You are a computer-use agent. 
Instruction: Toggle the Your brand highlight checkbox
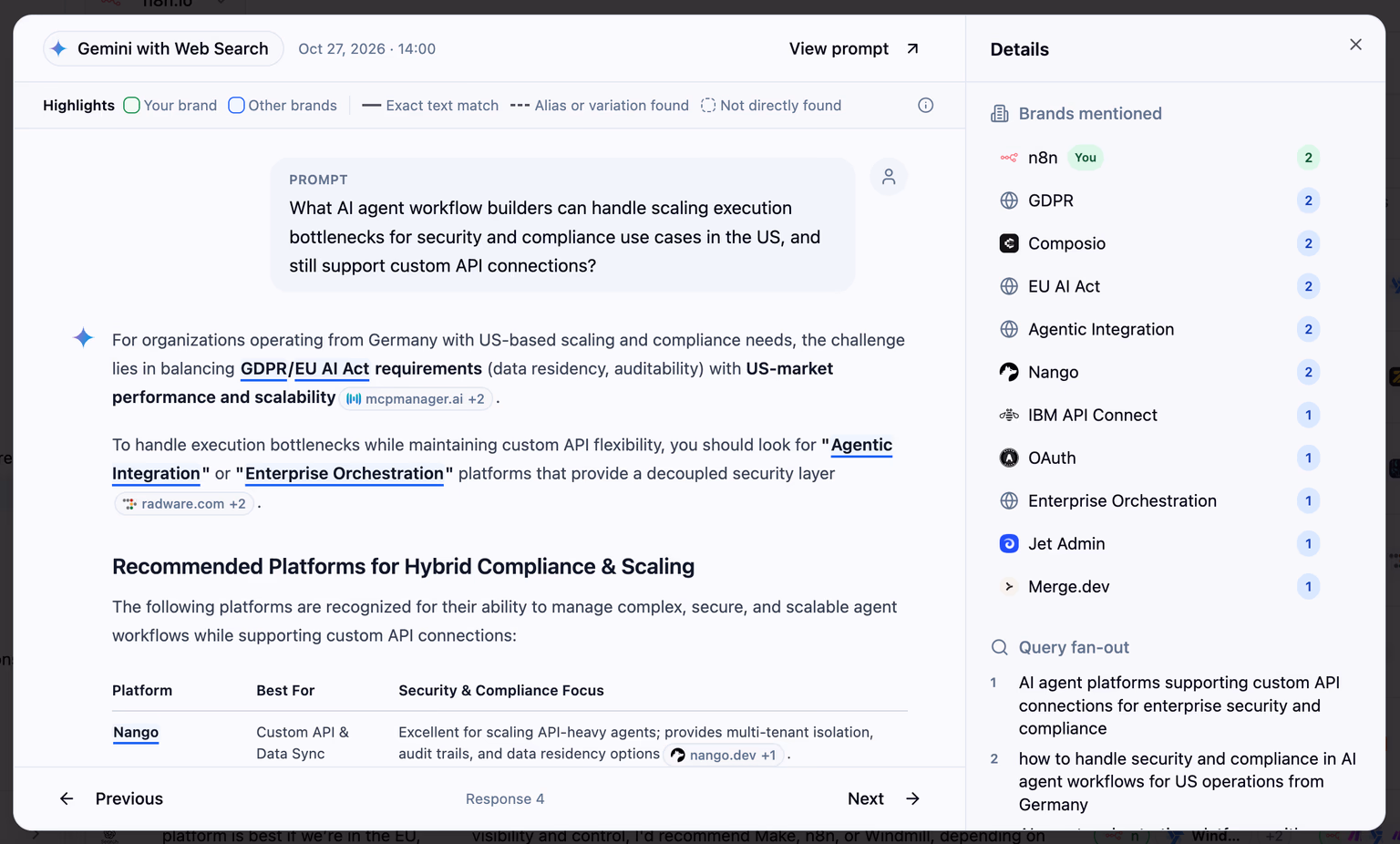[x=131, y=105]
